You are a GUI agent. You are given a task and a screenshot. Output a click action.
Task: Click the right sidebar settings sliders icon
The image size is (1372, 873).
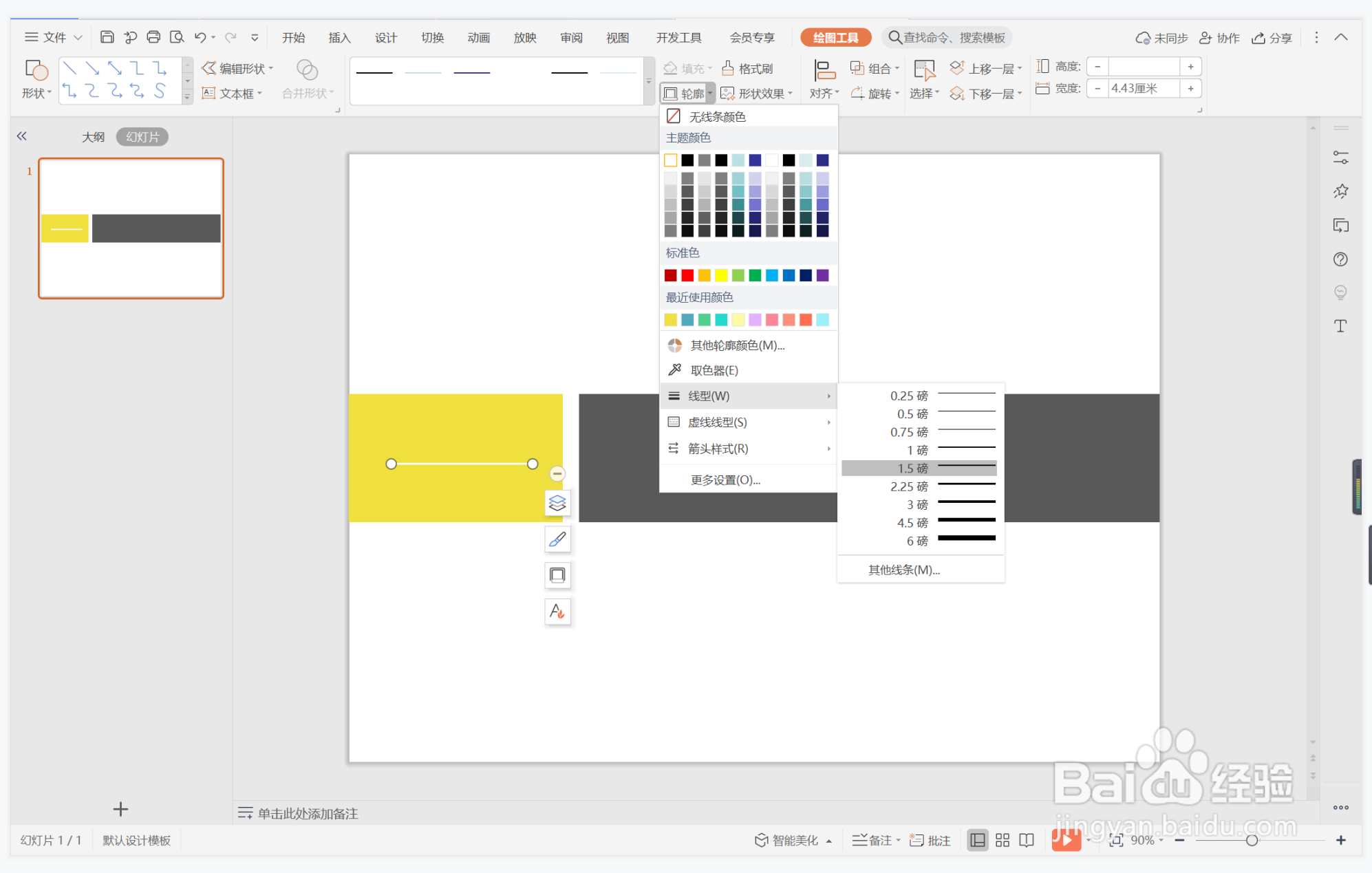tap(1340, 158)
